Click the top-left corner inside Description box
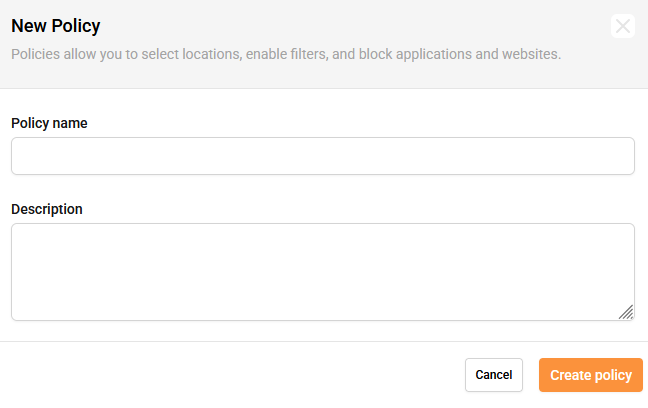The height and width of the screenshot is (408, 648). (x=22, y=234)
